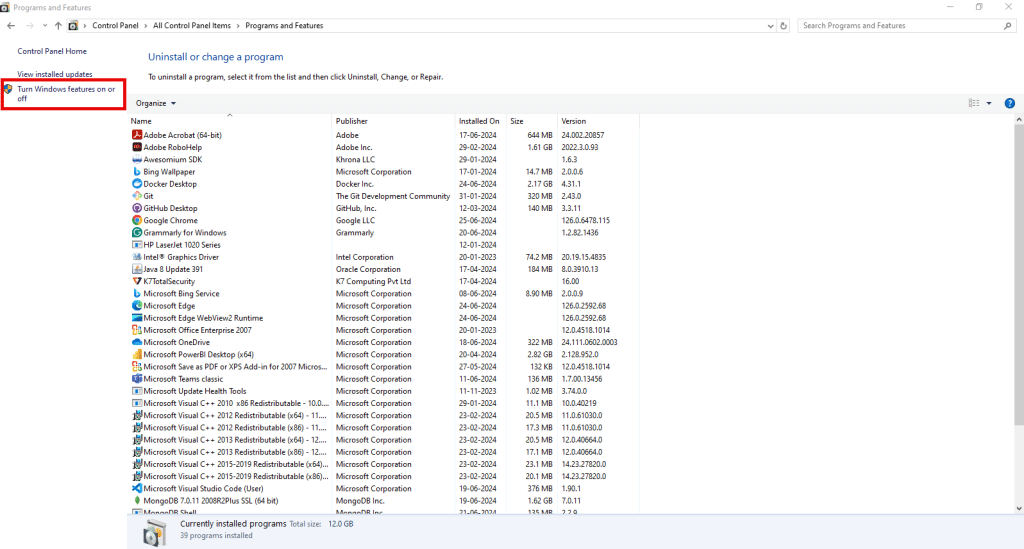Click the Java 8 Update 391 icon
This screenshot has height=549, width=1024.
pyautogui.click(x=136, y=269)
